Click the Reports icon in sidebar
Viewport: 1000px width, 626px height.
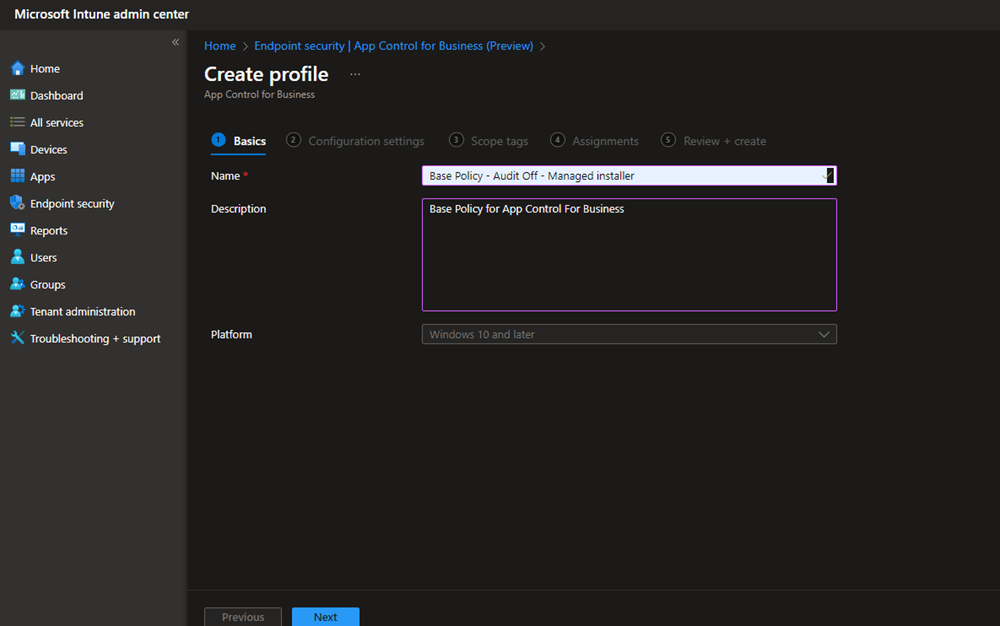[17, 230]
